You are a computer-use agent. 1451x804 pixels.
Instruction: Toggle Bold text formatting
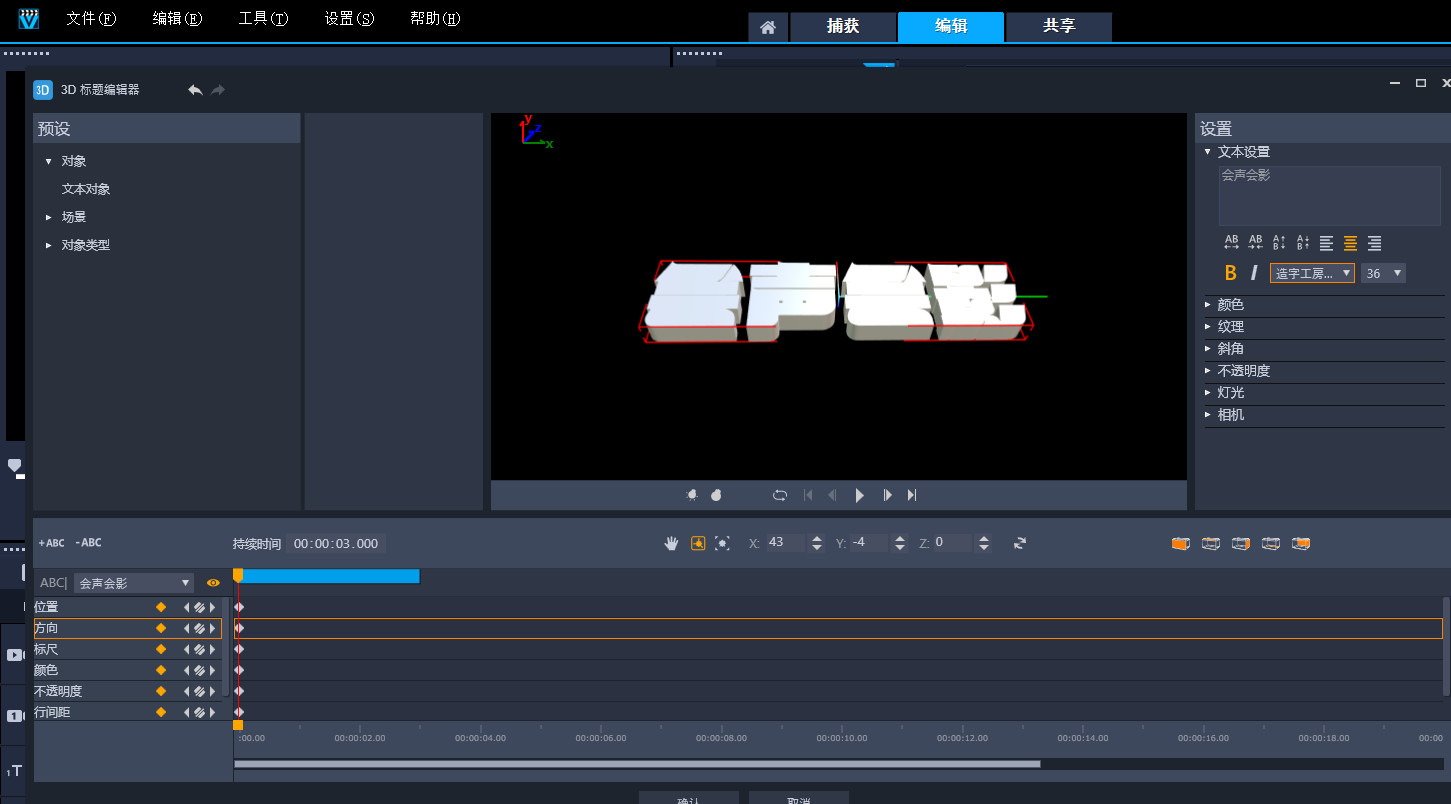pyautogui.click(x=1231, y=273)
